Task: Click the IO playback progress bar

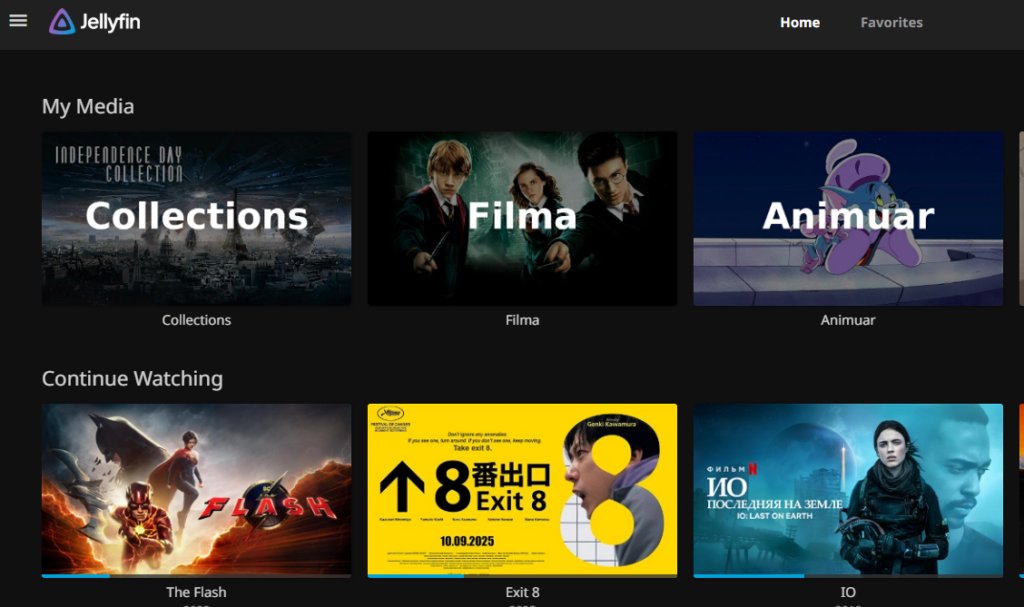Action: tap(848, 575)
